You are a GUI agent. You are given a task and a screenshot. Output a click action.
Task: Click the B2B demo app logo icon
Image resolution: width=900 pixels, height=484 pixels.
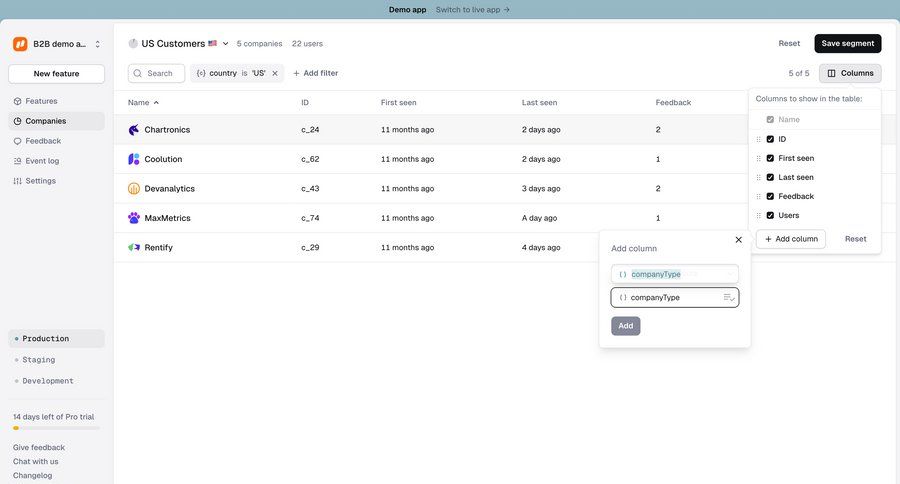pos(20,44)
